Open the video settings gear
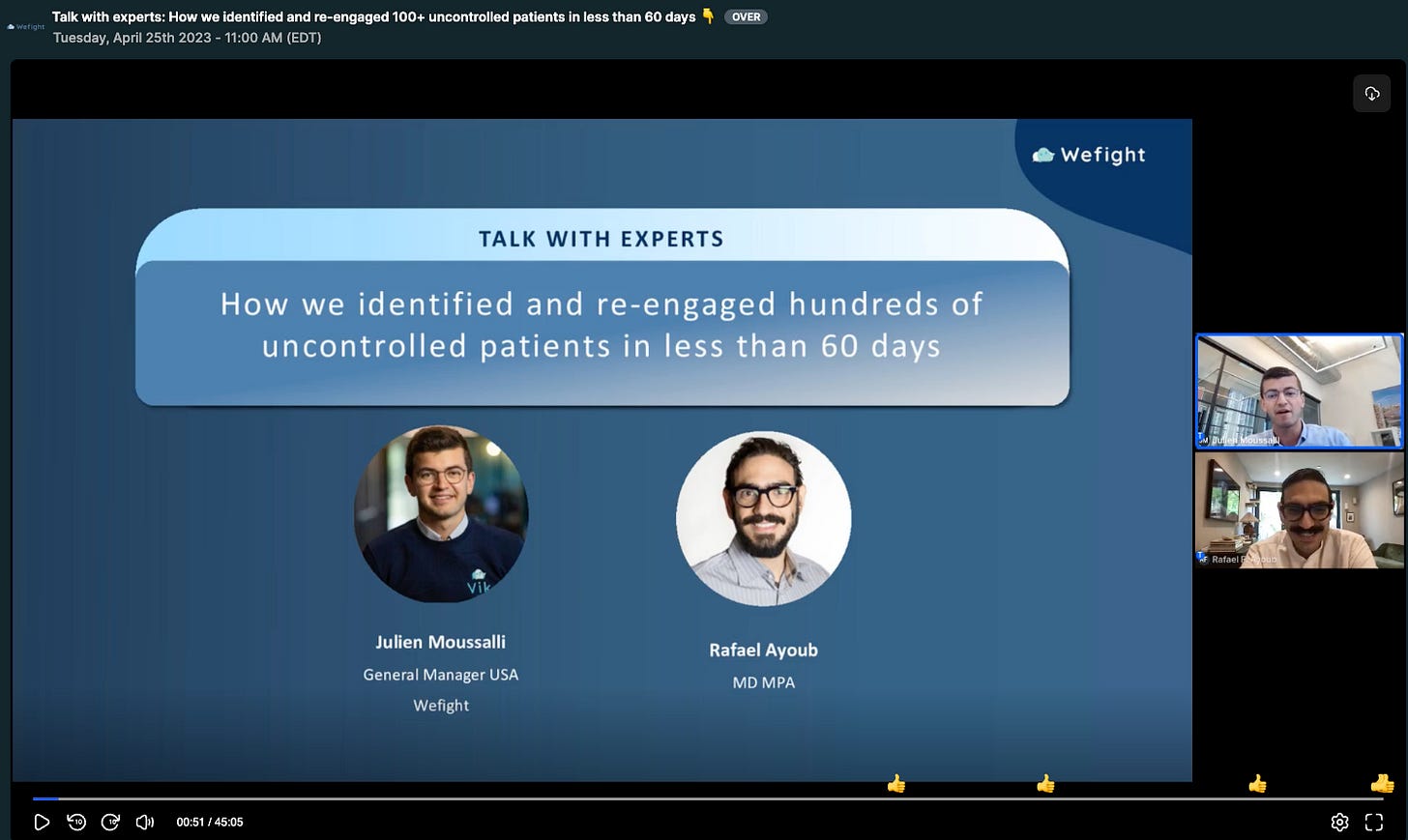This screenshot has height=840, width=1408. click(1339, 822)
